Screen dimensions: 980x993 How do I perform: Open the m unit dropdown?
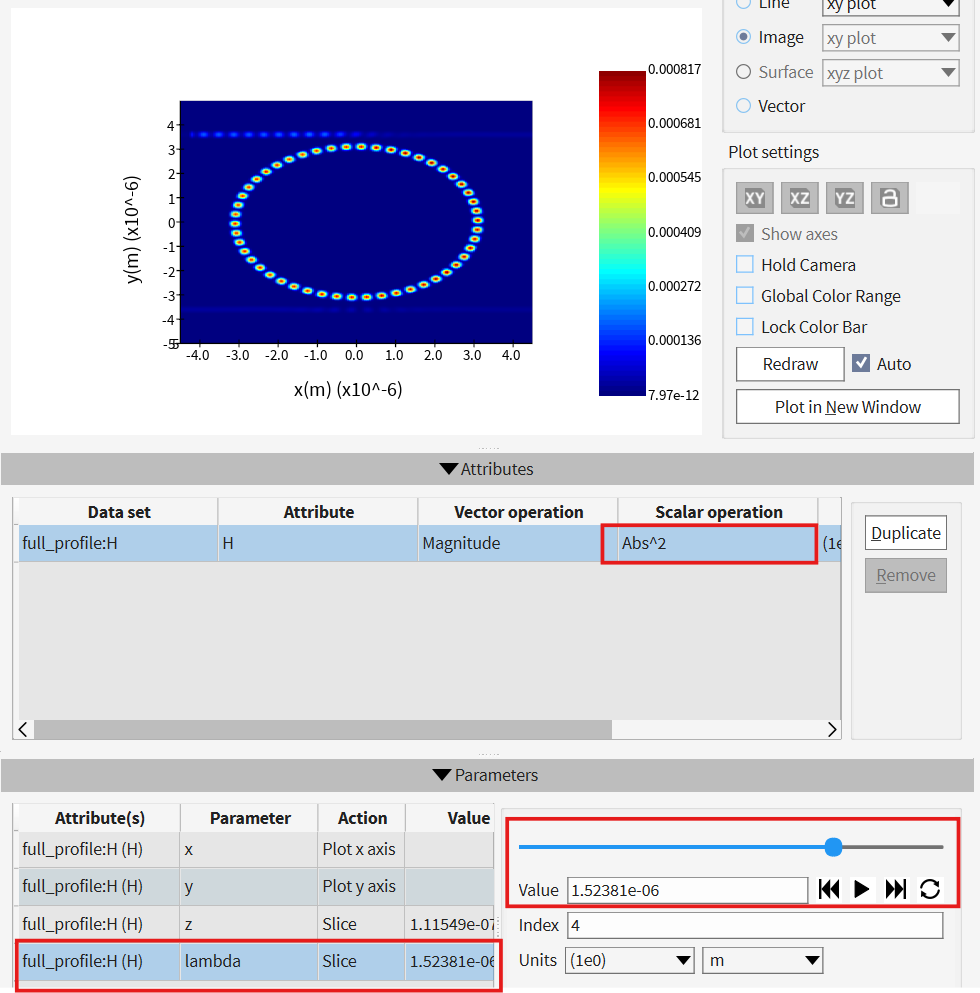point(763,961)
